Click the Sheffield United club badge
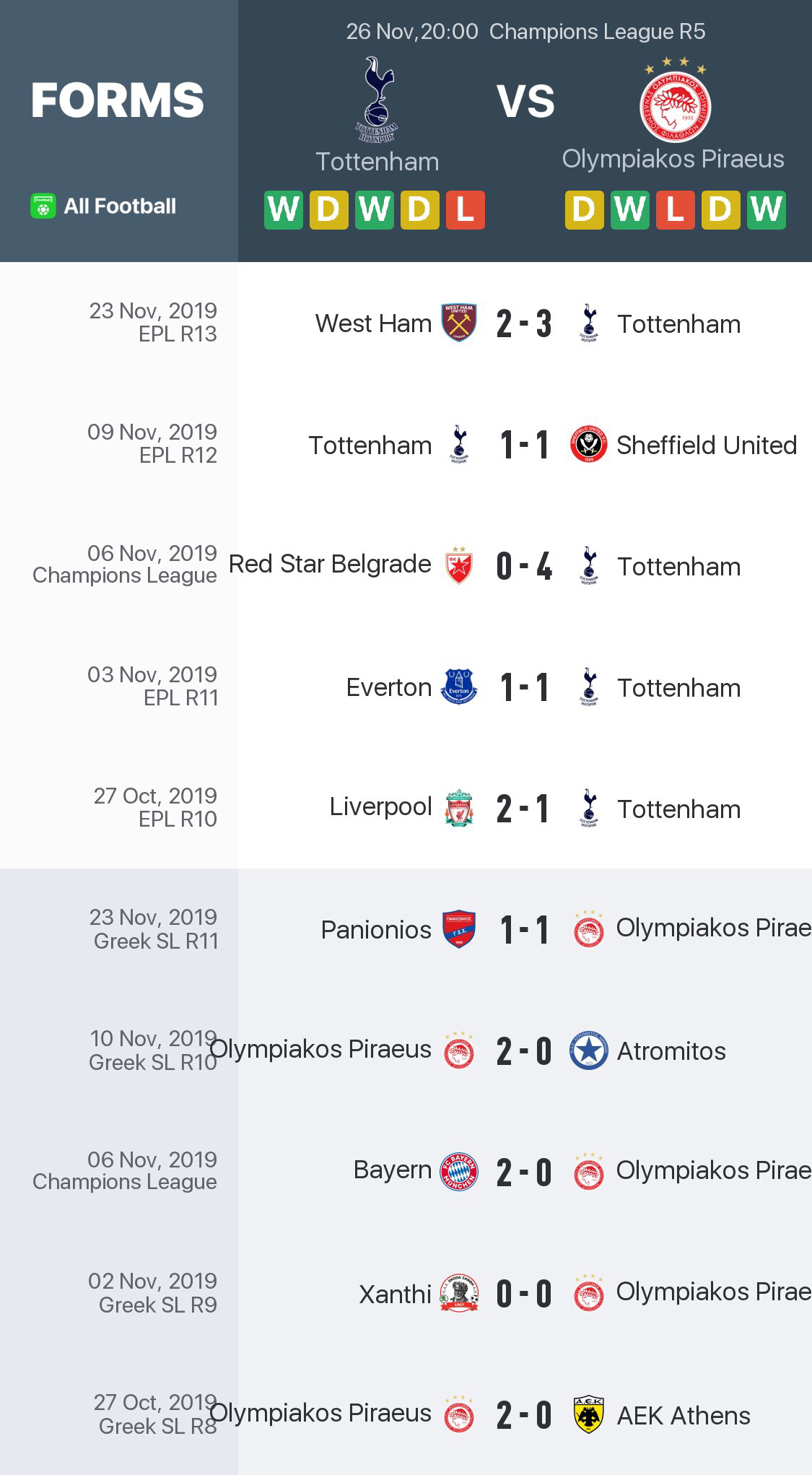812x1475 pixels. (589, 445)
